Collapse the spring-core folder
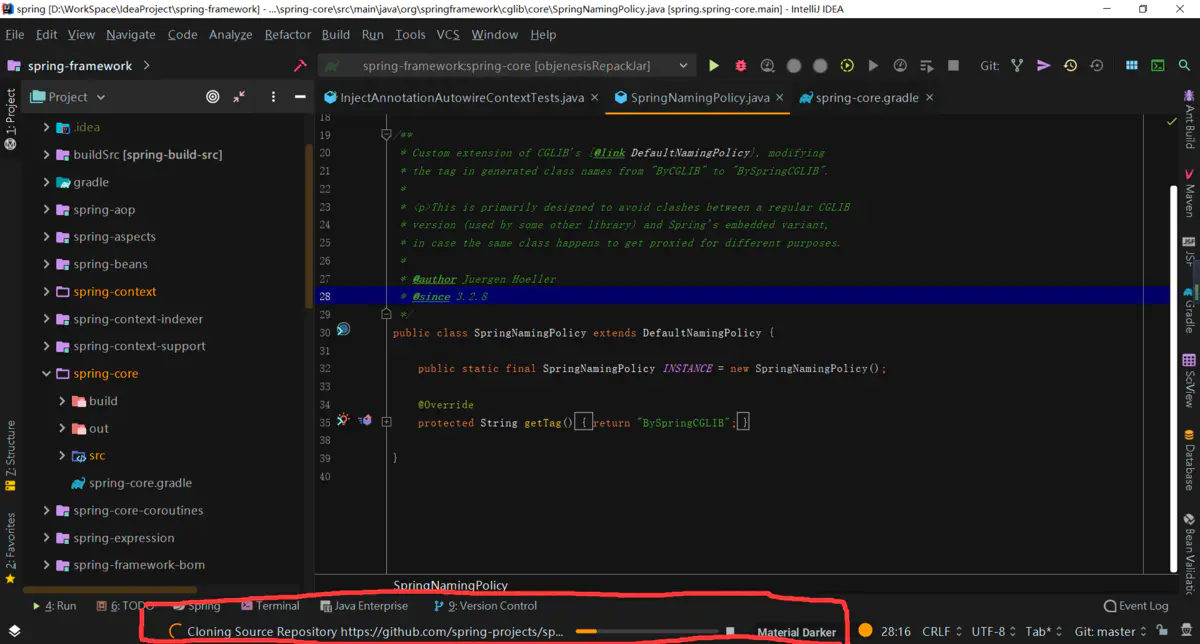 click(x=46, y=373)
